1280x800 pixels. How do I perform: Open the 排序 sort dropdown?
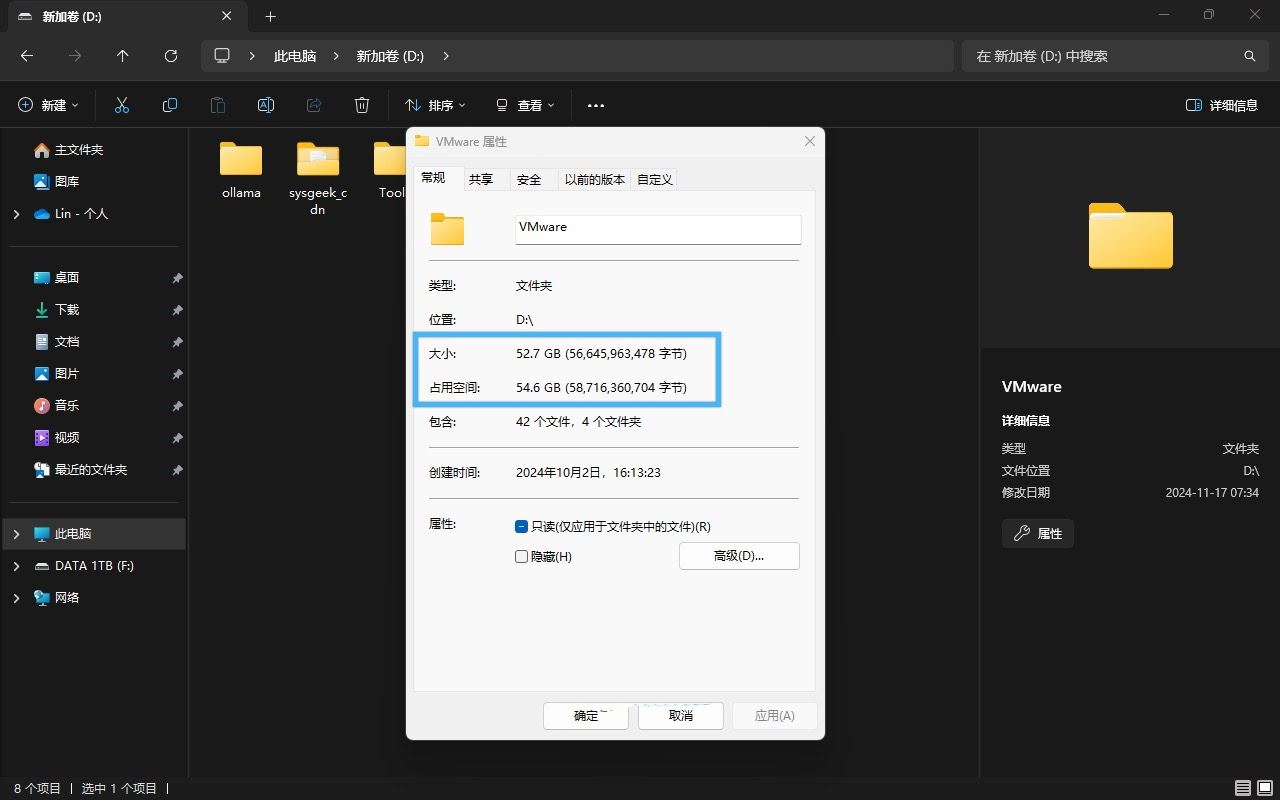pyautogui.click(x=435, y=105)
